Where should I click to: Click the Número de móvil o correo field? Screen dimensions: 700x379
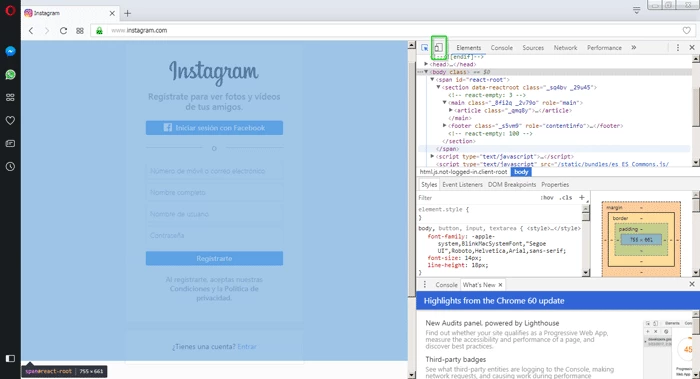(214, 171)
